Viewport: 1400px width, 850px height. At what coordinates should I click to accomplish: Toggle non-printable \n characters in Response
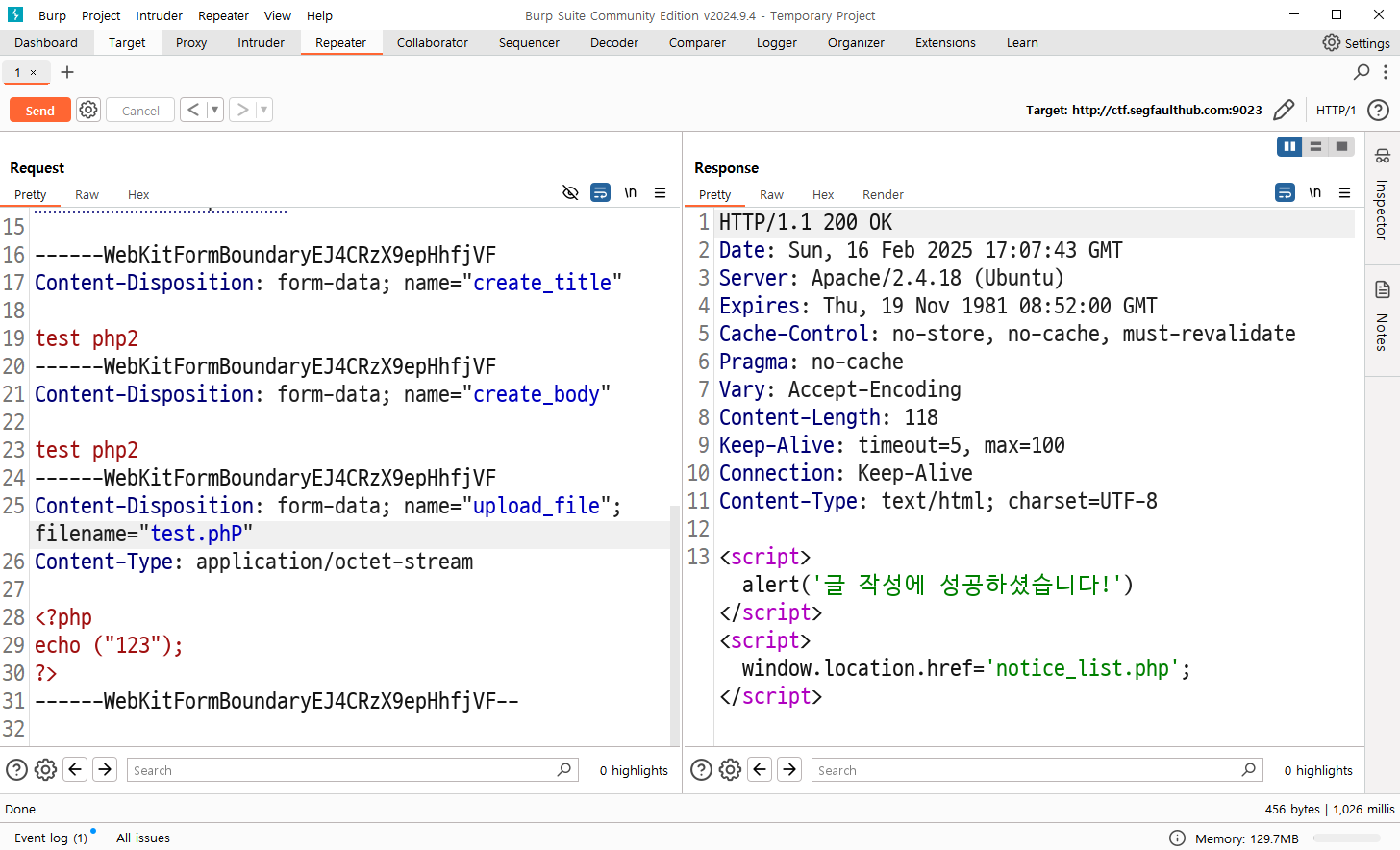[x=1314, y=192]
